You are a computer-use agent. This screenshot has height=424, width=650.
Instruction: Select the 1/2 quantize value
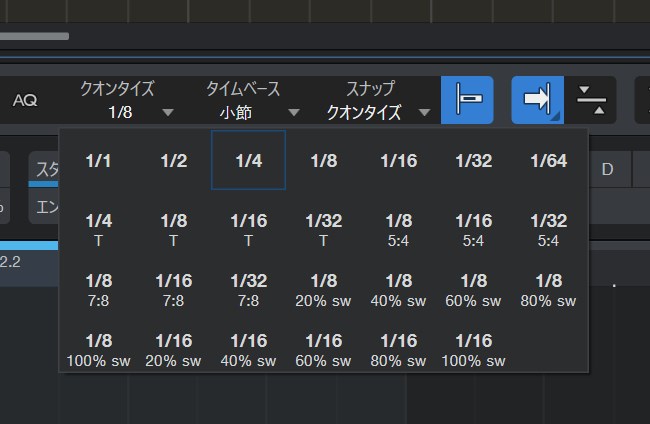173,161
